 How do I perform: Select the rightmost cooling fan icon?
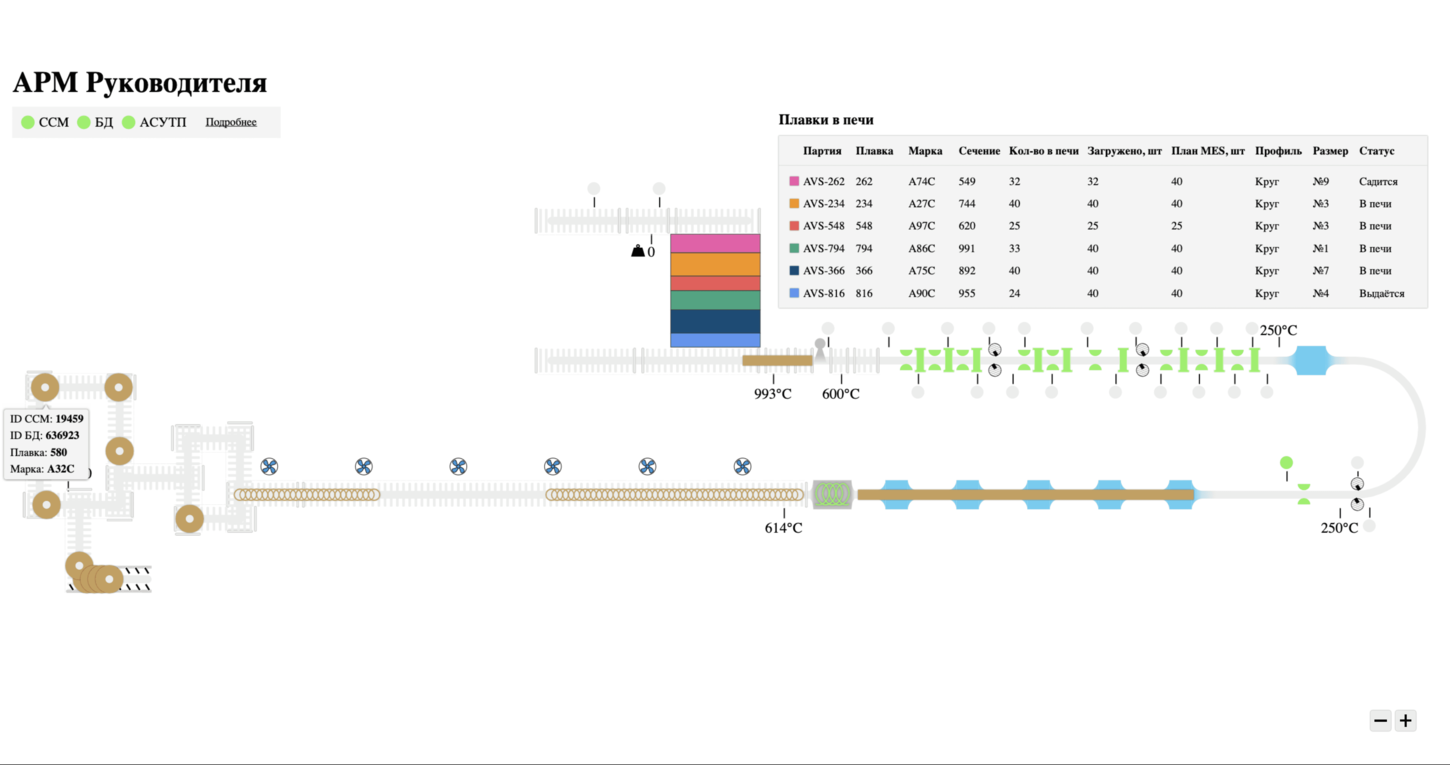pos(742,467)
